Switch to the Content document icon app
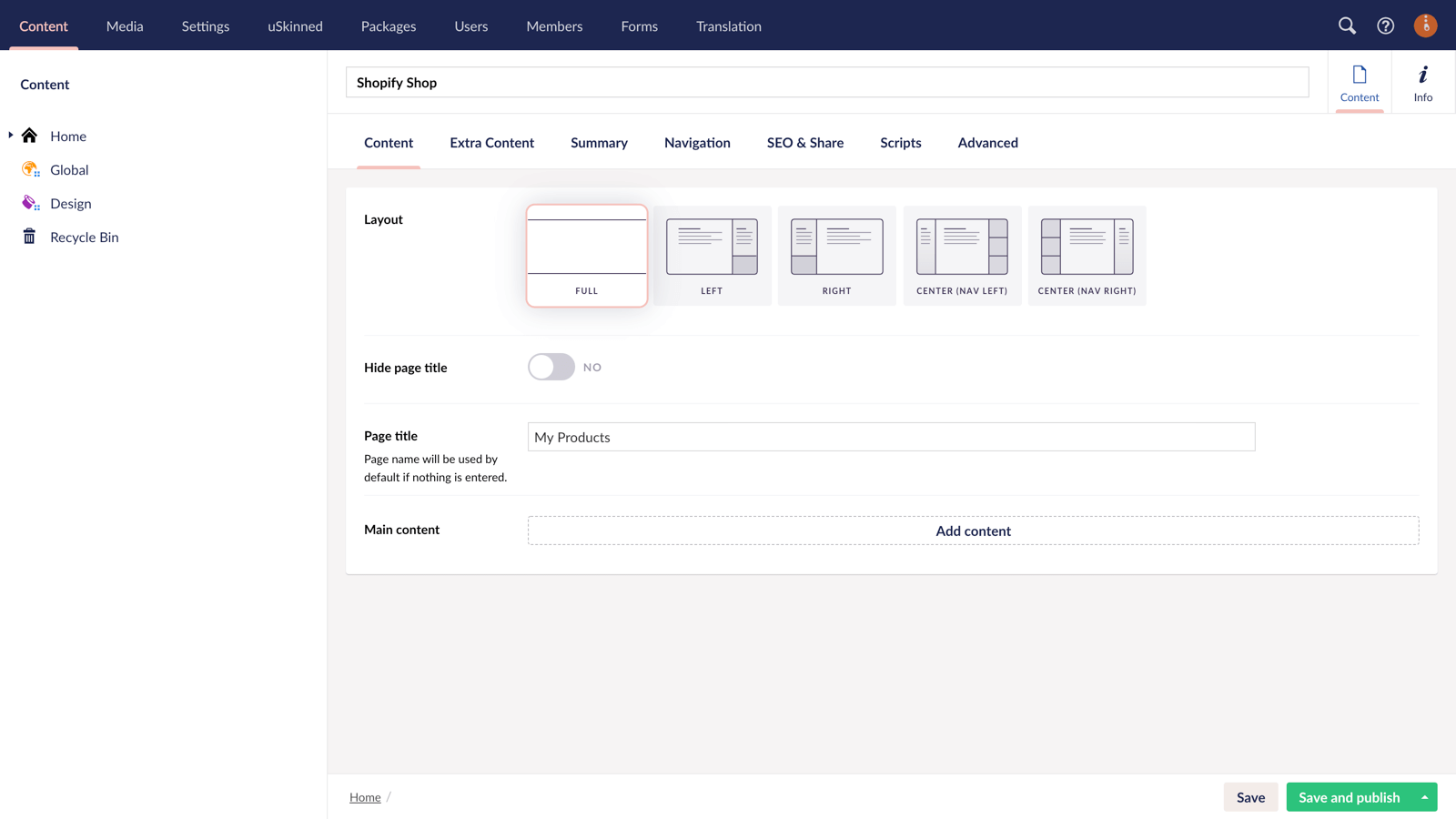1456x819 pixels. [1360, 83]
